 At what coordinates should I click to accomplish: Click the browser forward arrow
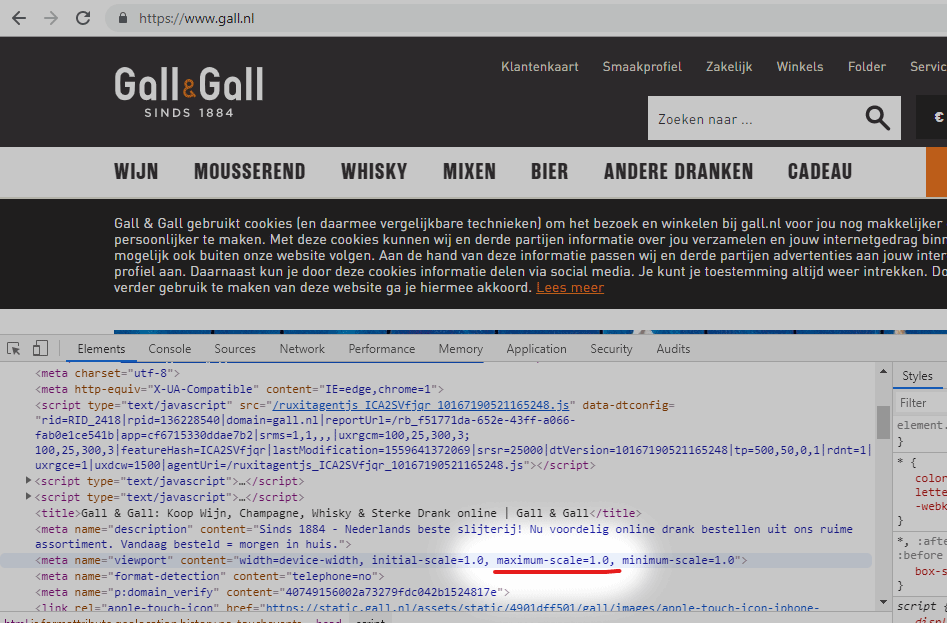tap(51, 18)
